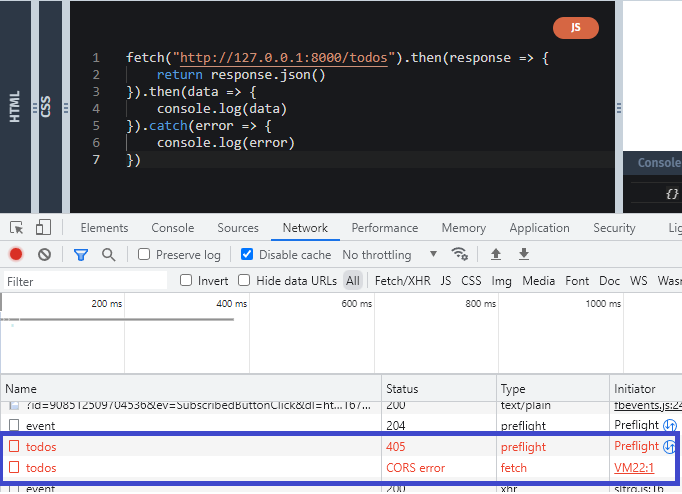Click line number 7 in the JS editor
The height and width of the screenshot is (494, 682).
(x=96, y=160)
